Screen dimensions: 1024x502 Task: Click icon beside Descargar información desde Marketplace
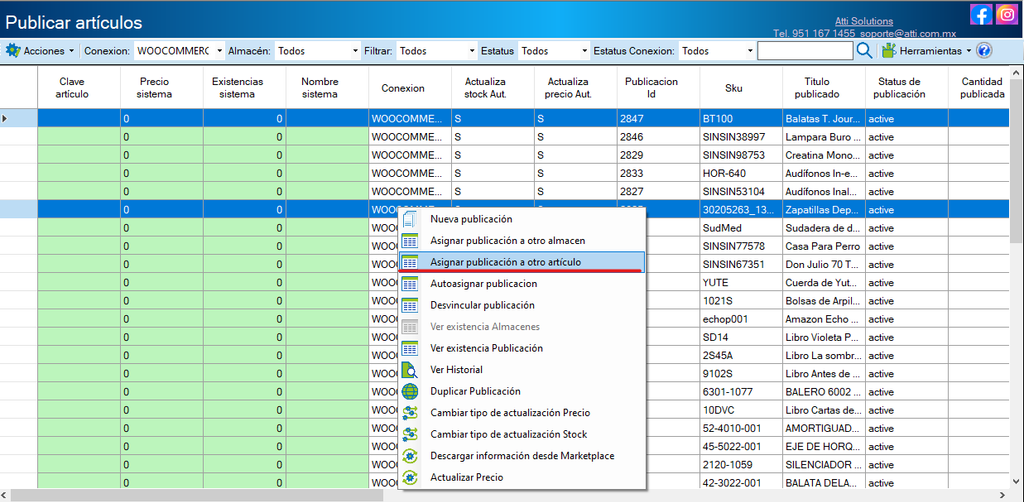(x=409, y=456)
